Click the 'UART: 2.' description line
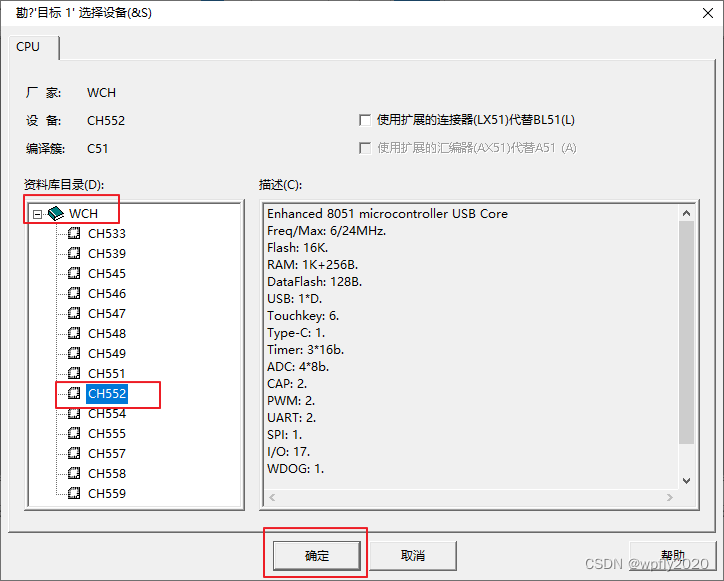 click(x=291, y=418)
